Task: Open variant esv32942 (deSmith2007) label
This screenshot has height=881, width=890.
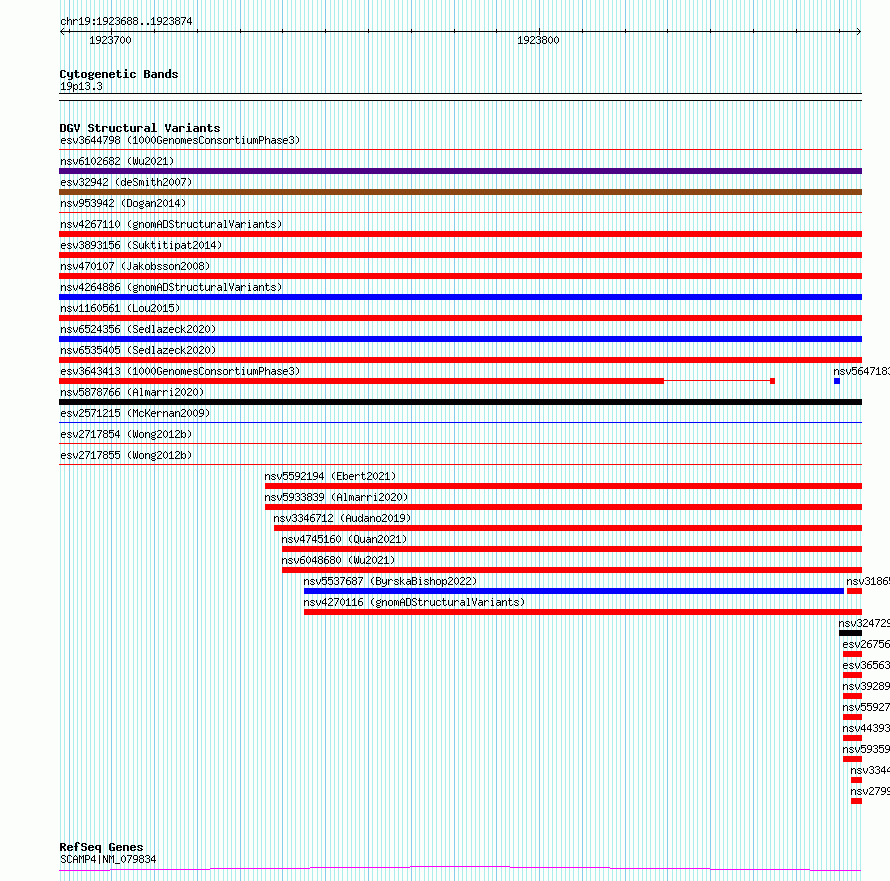Action: [126, 182]
